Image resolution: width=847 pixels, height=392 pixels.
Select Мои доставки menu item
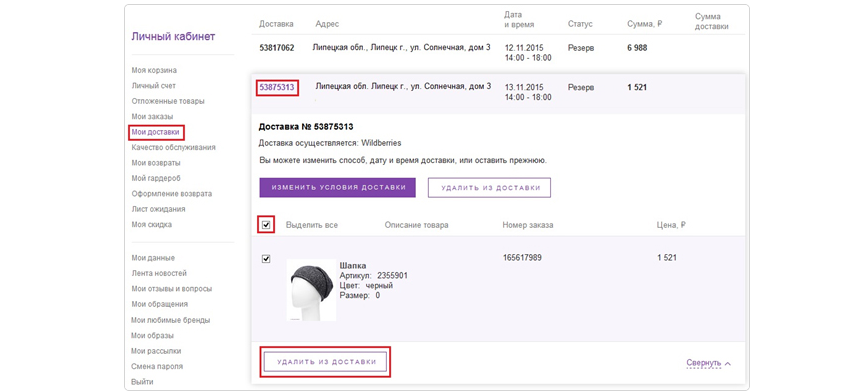coord(156,132)
